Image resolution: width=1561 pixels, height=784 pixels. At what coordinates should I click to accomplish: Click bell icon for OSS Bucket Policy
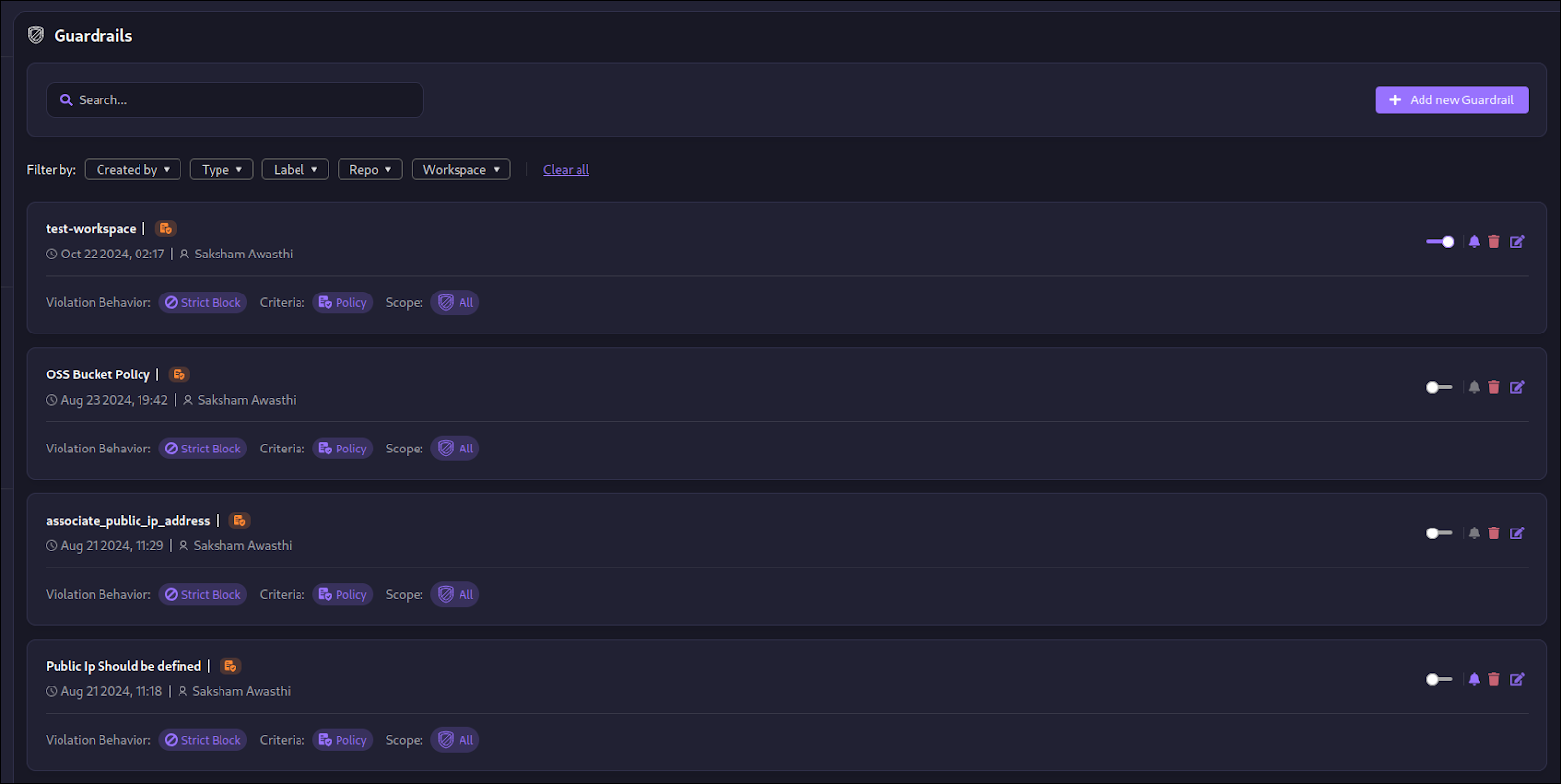point(1474,387)
